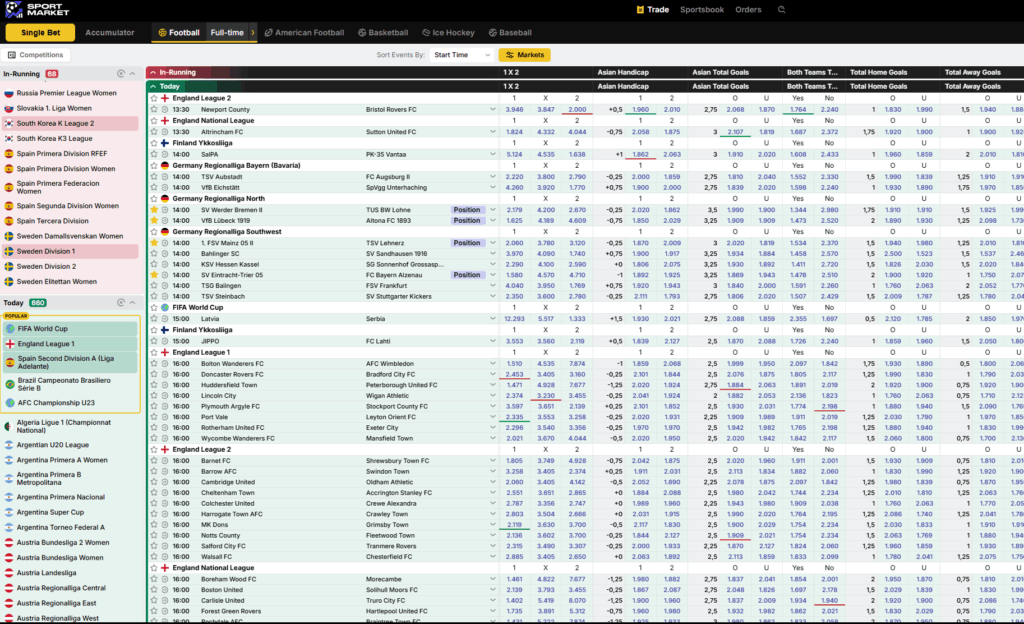
Task: Favorite the Altrincham FC match star
Action: tap(153, 132)
